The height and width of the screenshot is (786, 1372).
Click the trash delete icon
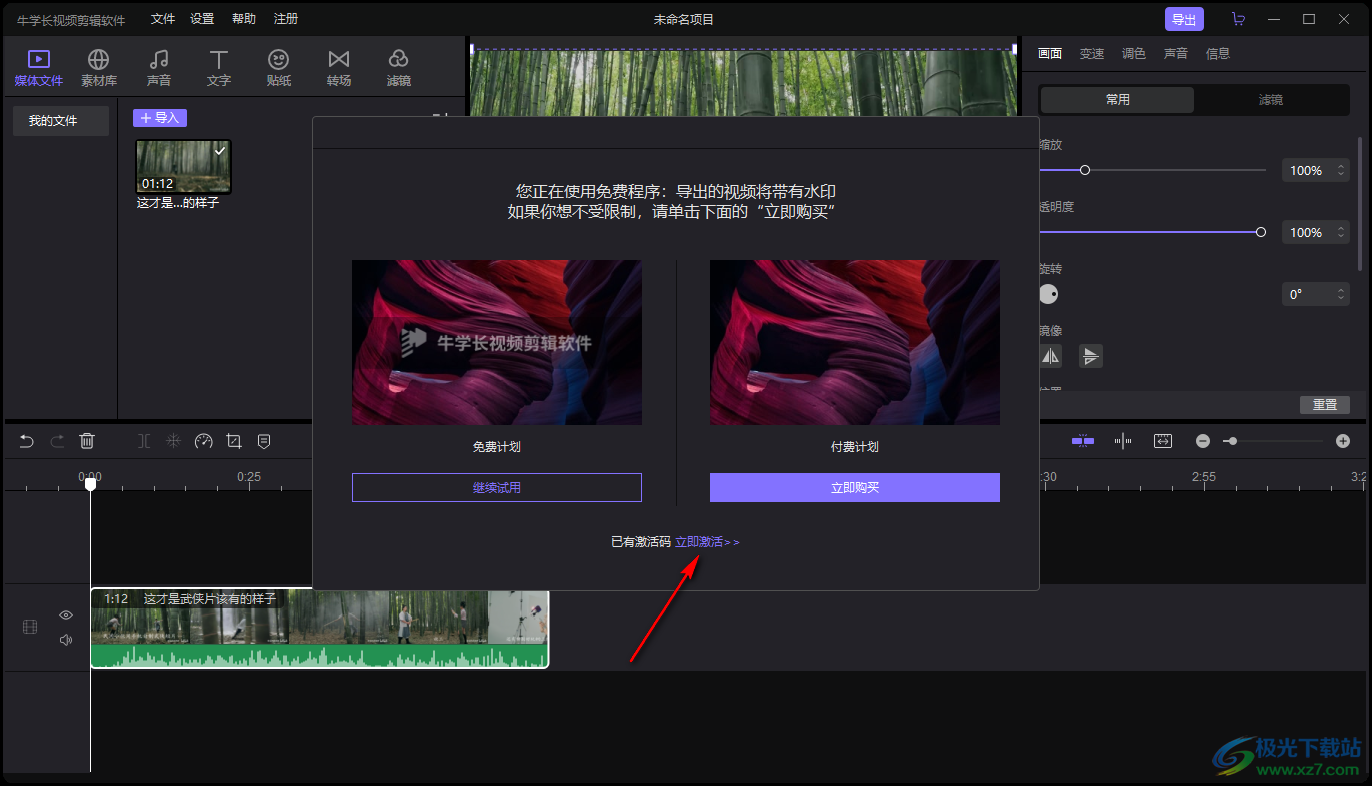pos(87,441)
